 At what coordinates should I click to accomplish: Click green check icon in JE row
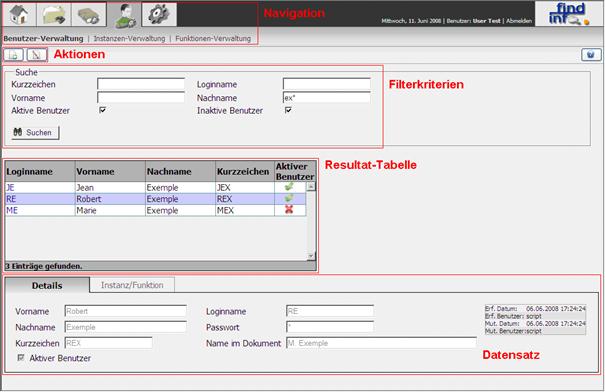(289, 187)
